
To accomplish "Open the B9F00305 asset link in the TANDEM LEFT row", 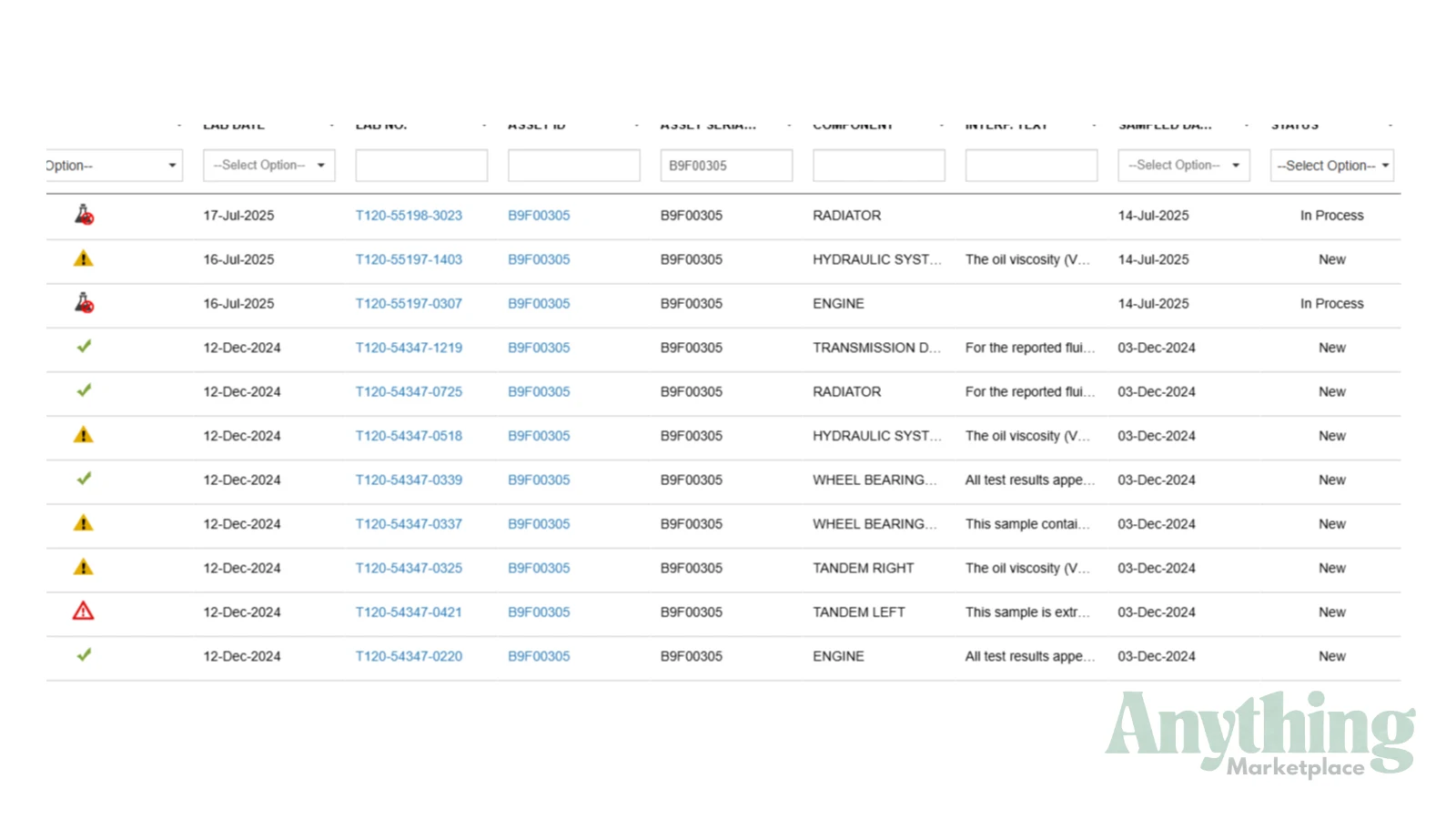I will 539,612.
